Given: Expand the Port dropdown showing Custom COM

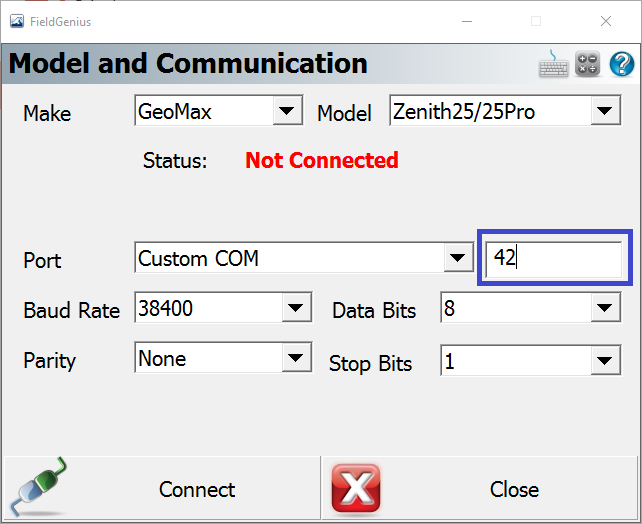Looking at the screenshot, I should (x=457, y=258).
